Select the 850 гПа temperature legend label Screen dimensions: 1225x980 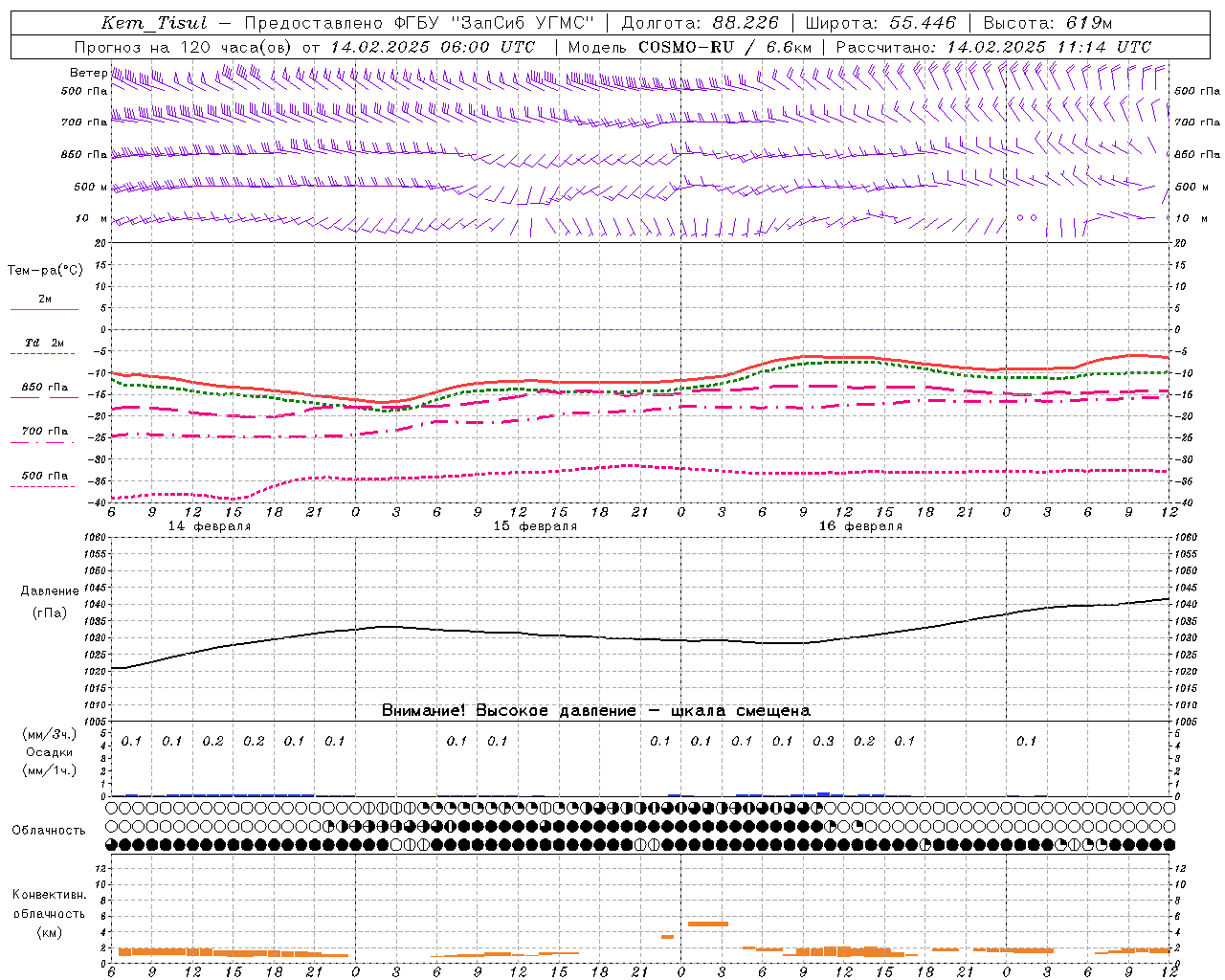point(45,388)
